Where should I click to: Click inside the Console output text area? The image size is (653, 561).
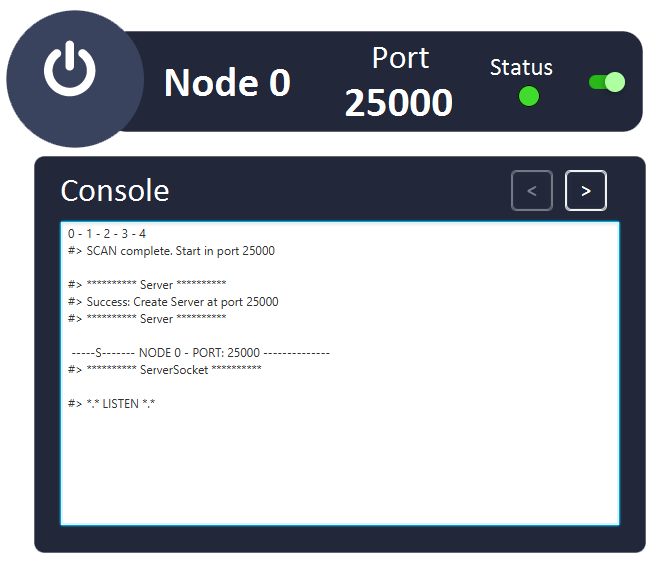[340, 373]
